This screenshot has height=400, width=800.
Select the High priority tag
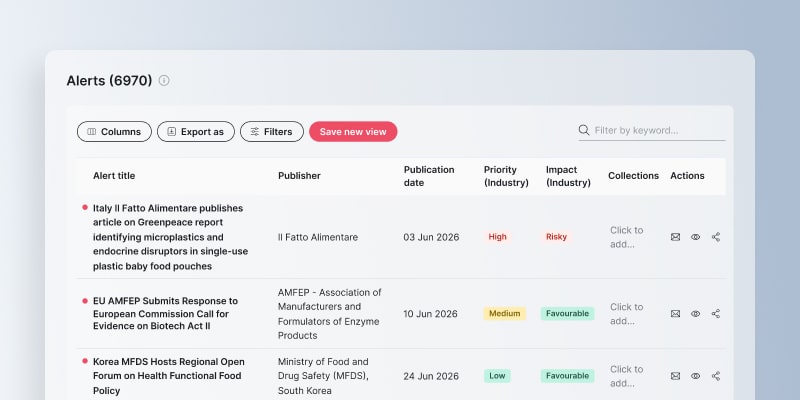(x=497, y=237)
